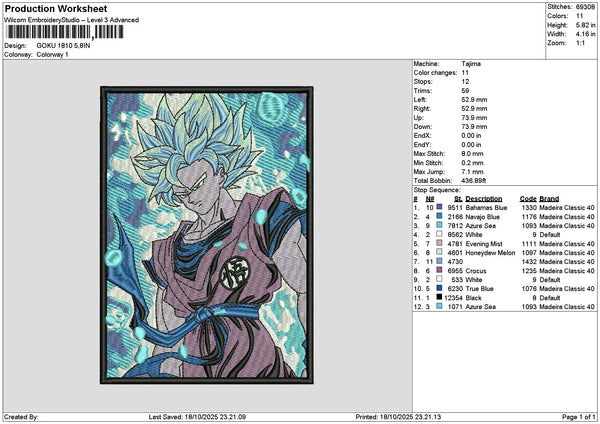600x424 pixels.
Task: Select the Min Stitch value 0.2 mm
Action: pyautogui.click(x=472, y=163)
